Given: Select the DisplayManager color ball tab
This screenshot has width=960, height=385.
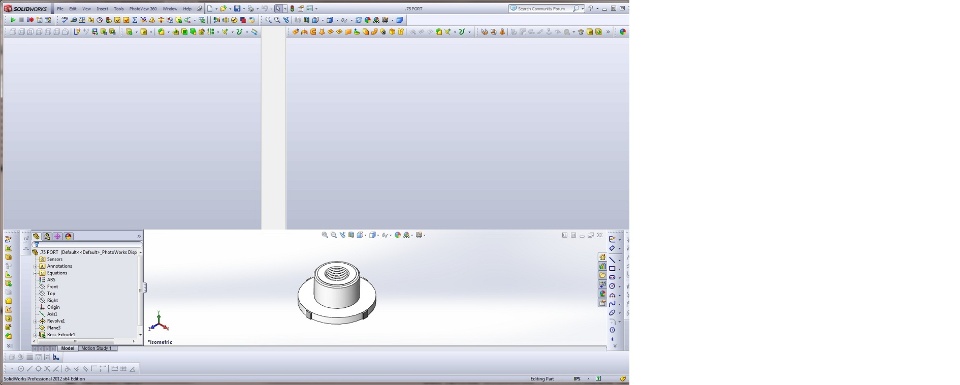Looking at the screenshot, I should click(x=69, y=236).
